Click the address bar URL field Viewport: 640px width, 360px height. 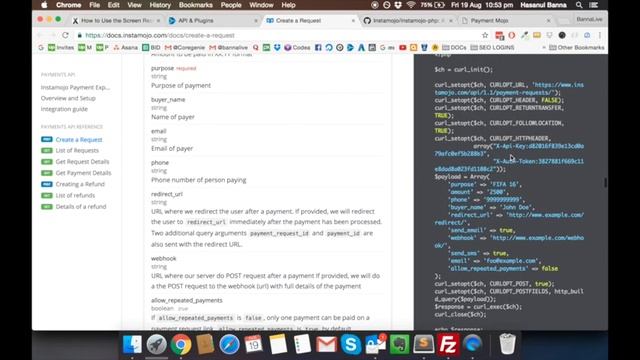click(x=278, y=35)
